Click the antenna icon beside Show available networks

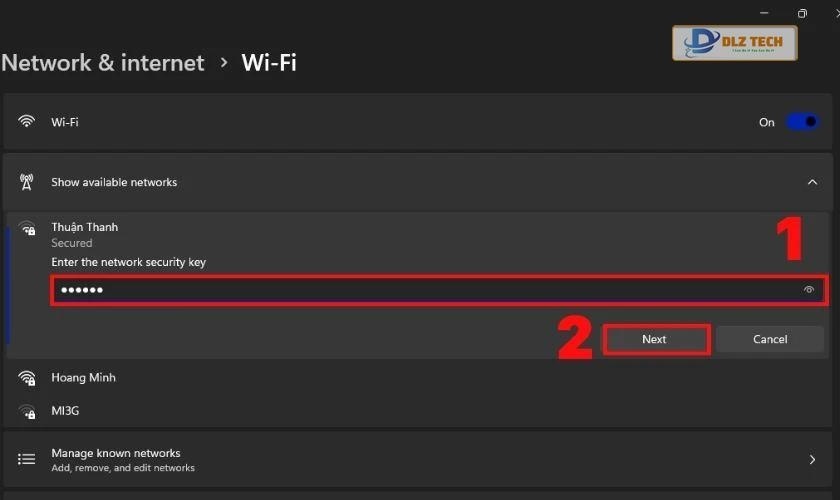click(26, 182)
